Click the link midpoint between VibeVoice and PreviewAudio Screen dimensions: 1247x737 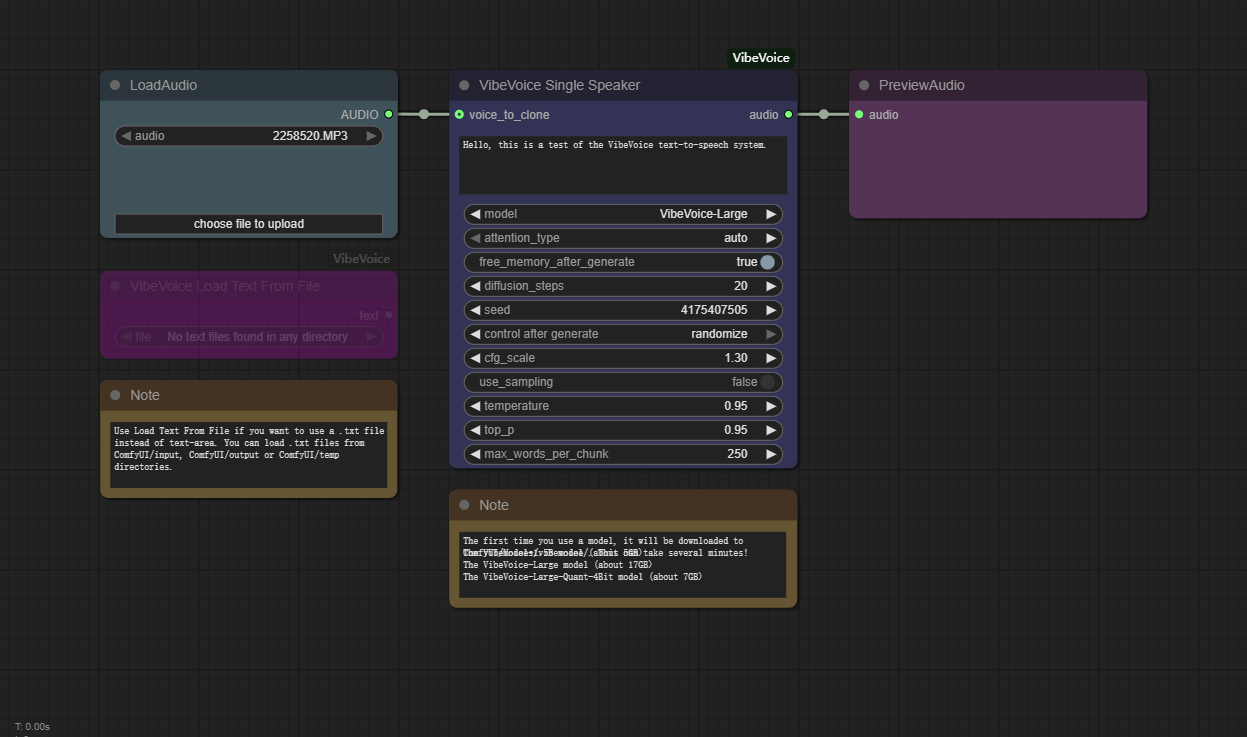pyautogui.click(x=824, y=114)
